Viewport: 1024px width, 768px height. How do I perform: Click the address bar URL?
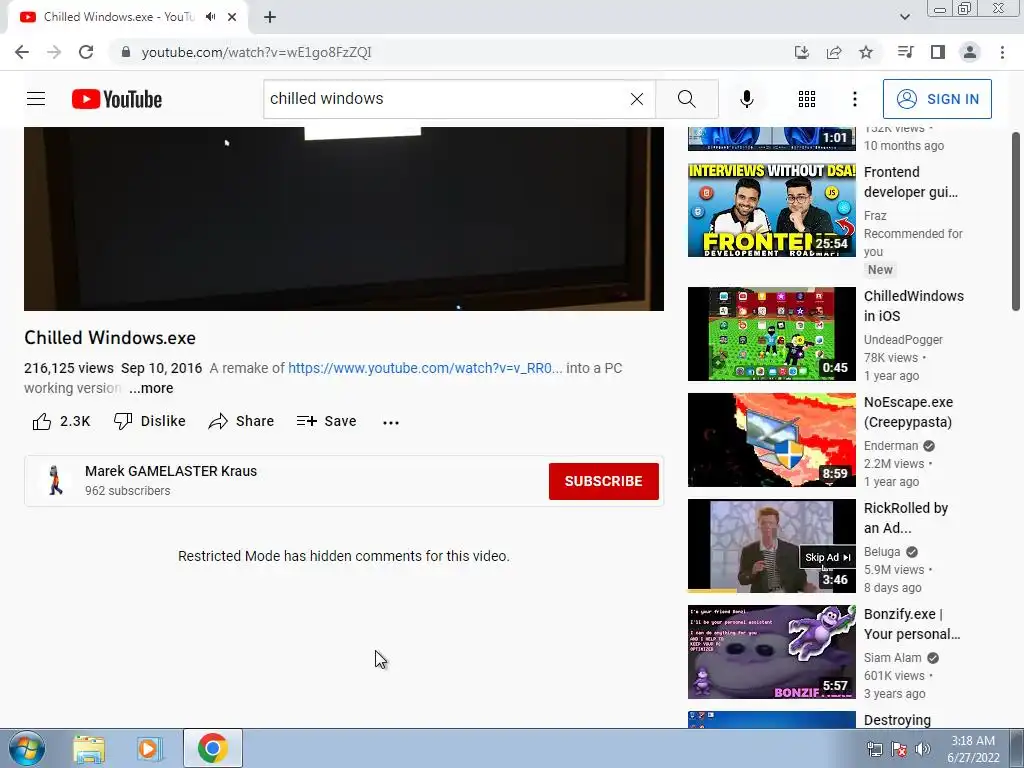pyautogui.click(x=256, y=52)
